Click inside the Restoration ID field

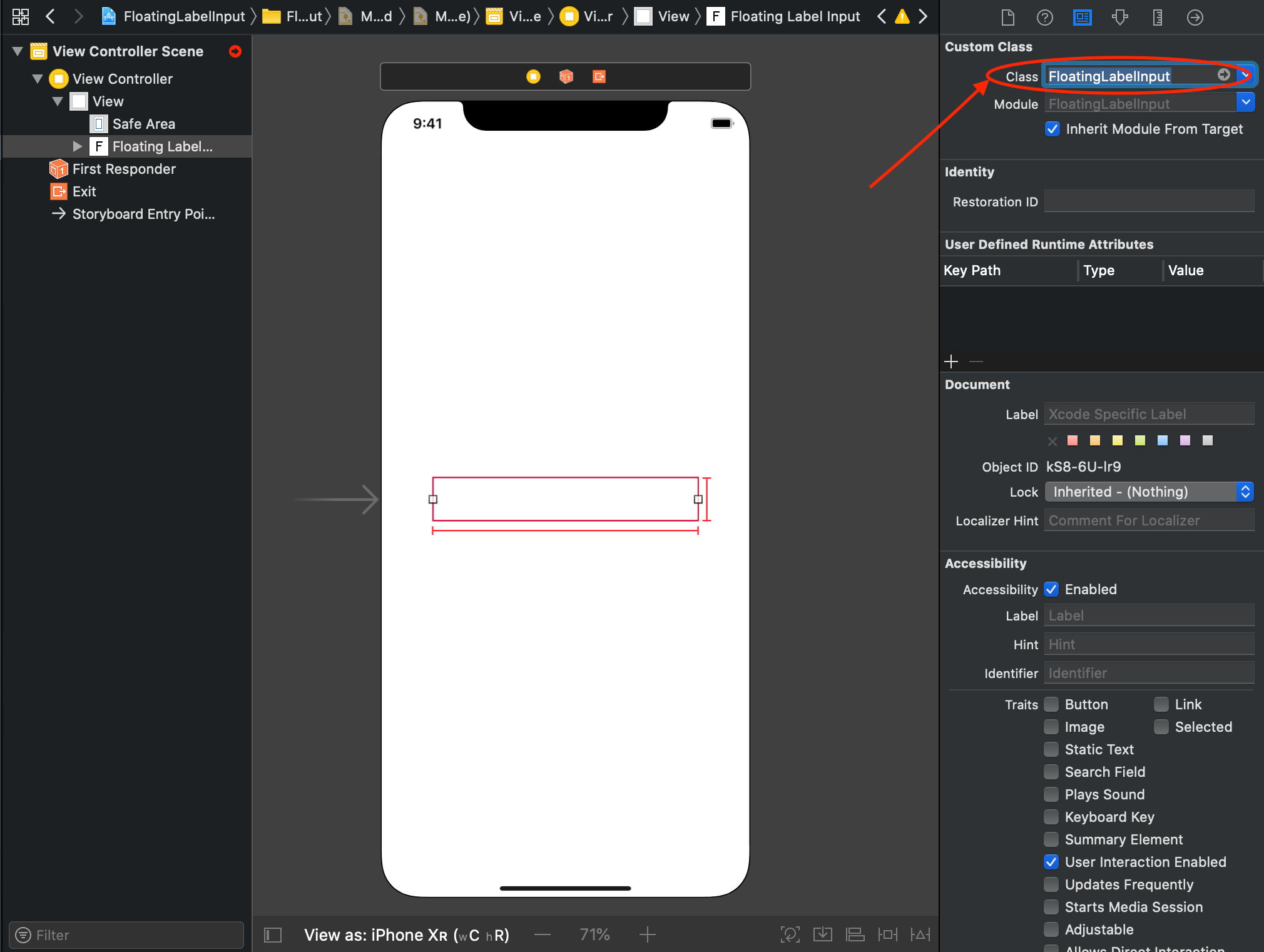coord(1149,201)
